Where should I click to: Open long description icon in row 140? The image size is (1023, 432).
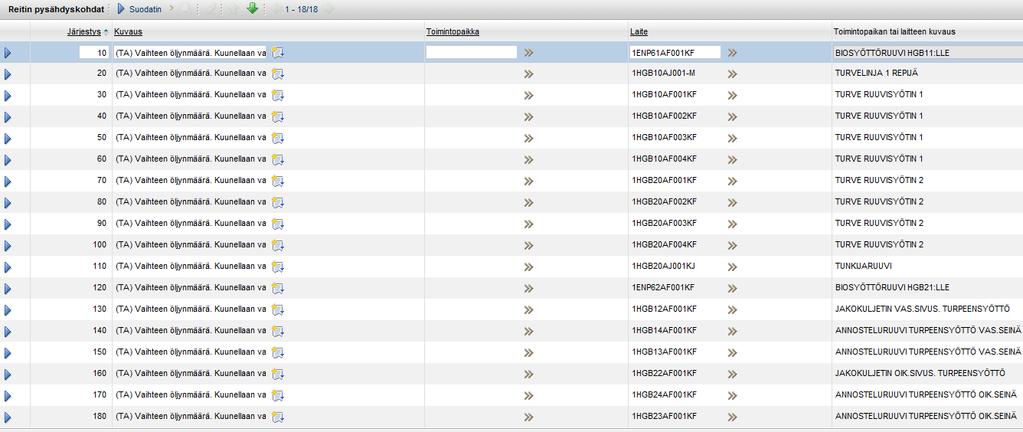tap(278, 332)
